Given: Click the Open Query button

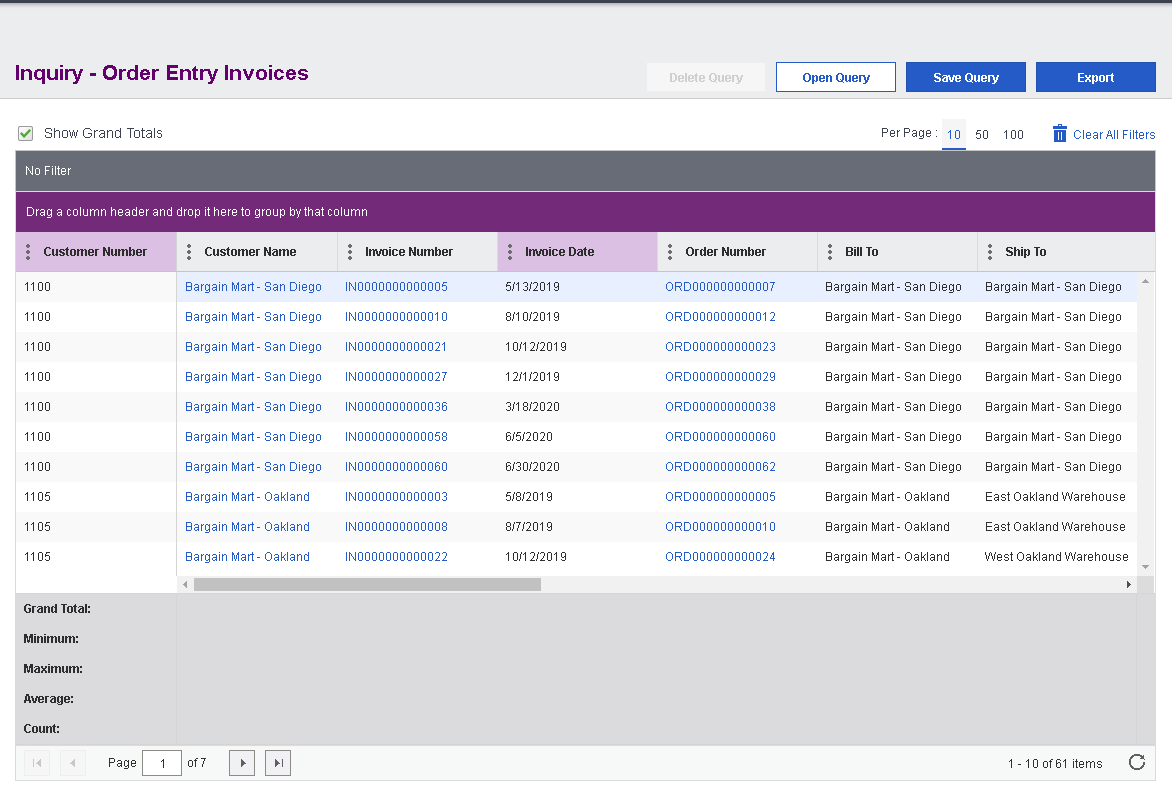Looking at the screenshot, I should pos(836,77).
